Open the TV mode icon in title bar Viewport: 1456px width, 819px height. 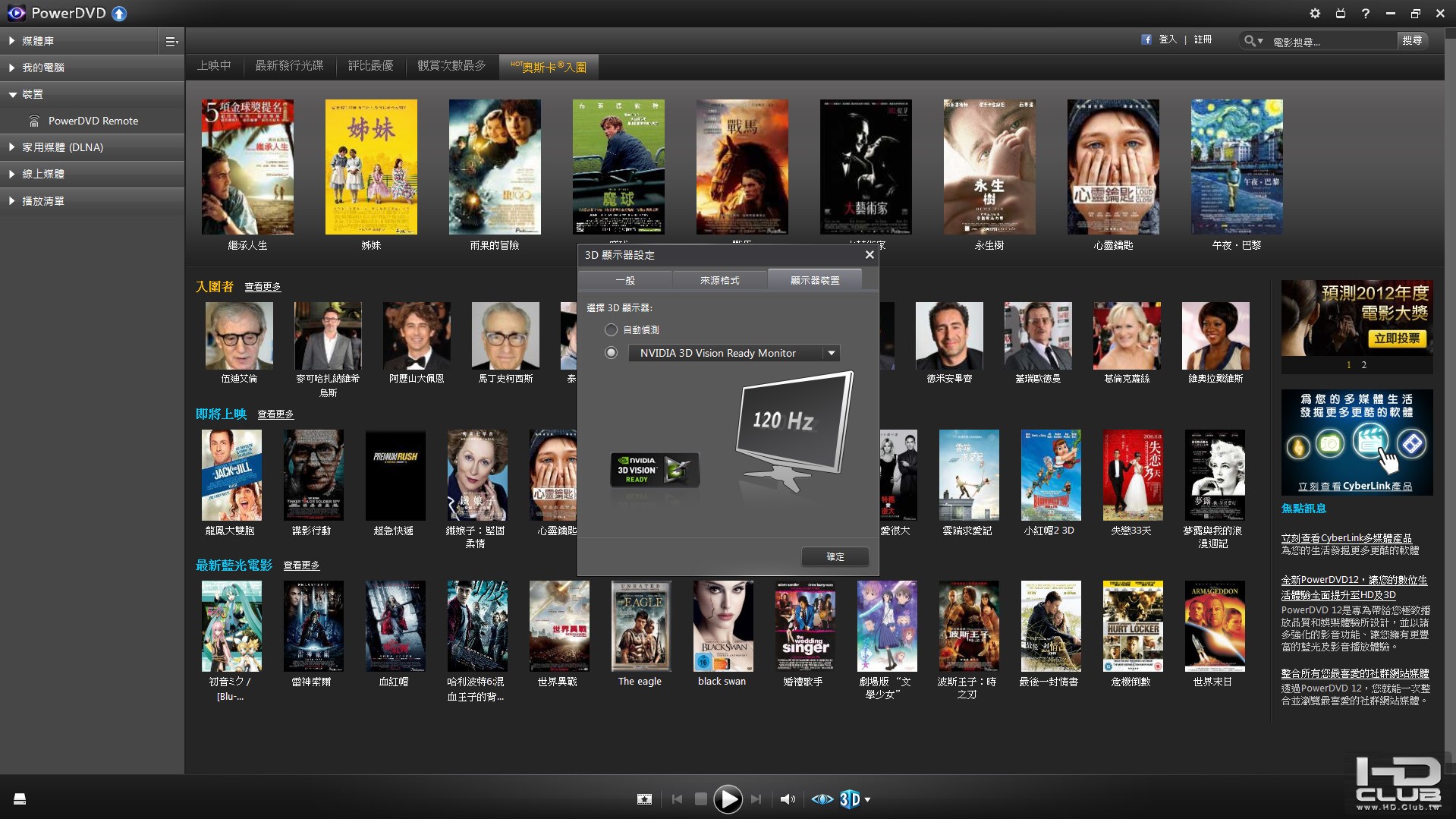[x=1341, y=14]
